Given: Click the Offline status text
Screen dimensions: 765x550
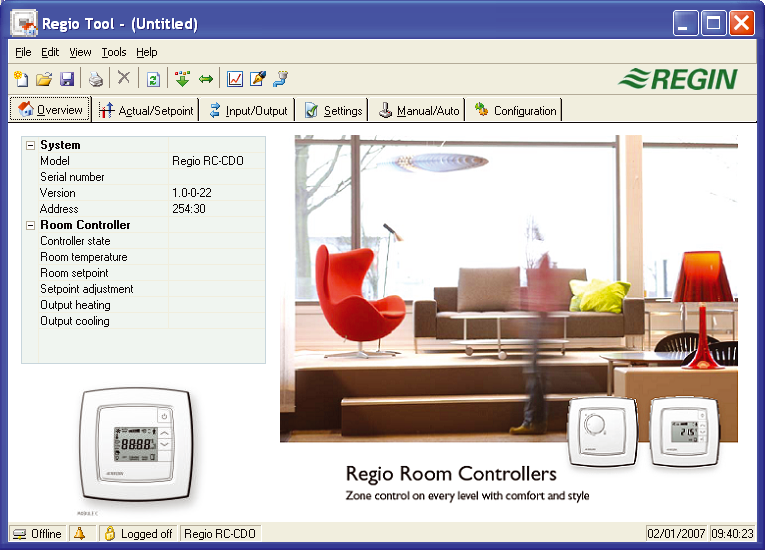Looking at the screenshot, I should (x=46, y=534).
